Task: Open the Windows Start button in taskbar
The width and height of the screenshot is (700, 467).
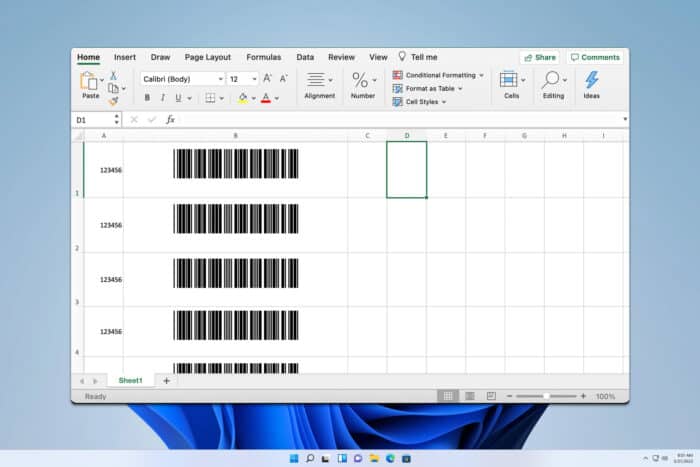Action: click(294, 459)
